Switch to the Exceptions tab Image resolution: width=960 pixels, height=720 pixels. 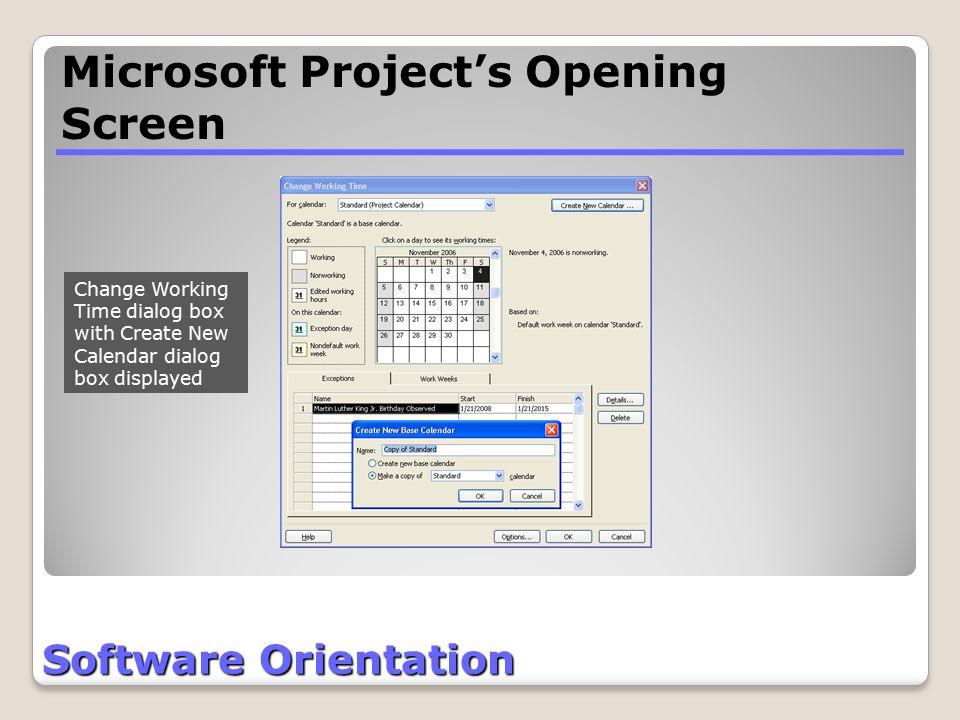point(338,378)
